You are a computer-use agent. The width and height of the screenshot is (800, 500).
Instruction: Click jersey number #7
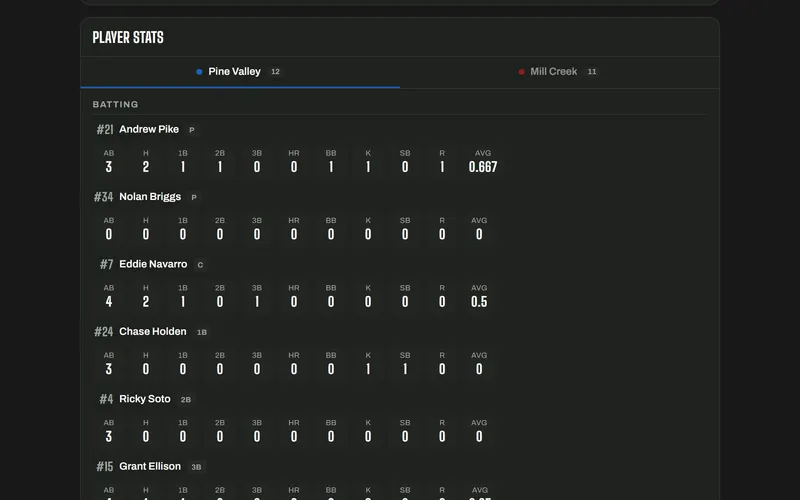(x=107, y=264)
